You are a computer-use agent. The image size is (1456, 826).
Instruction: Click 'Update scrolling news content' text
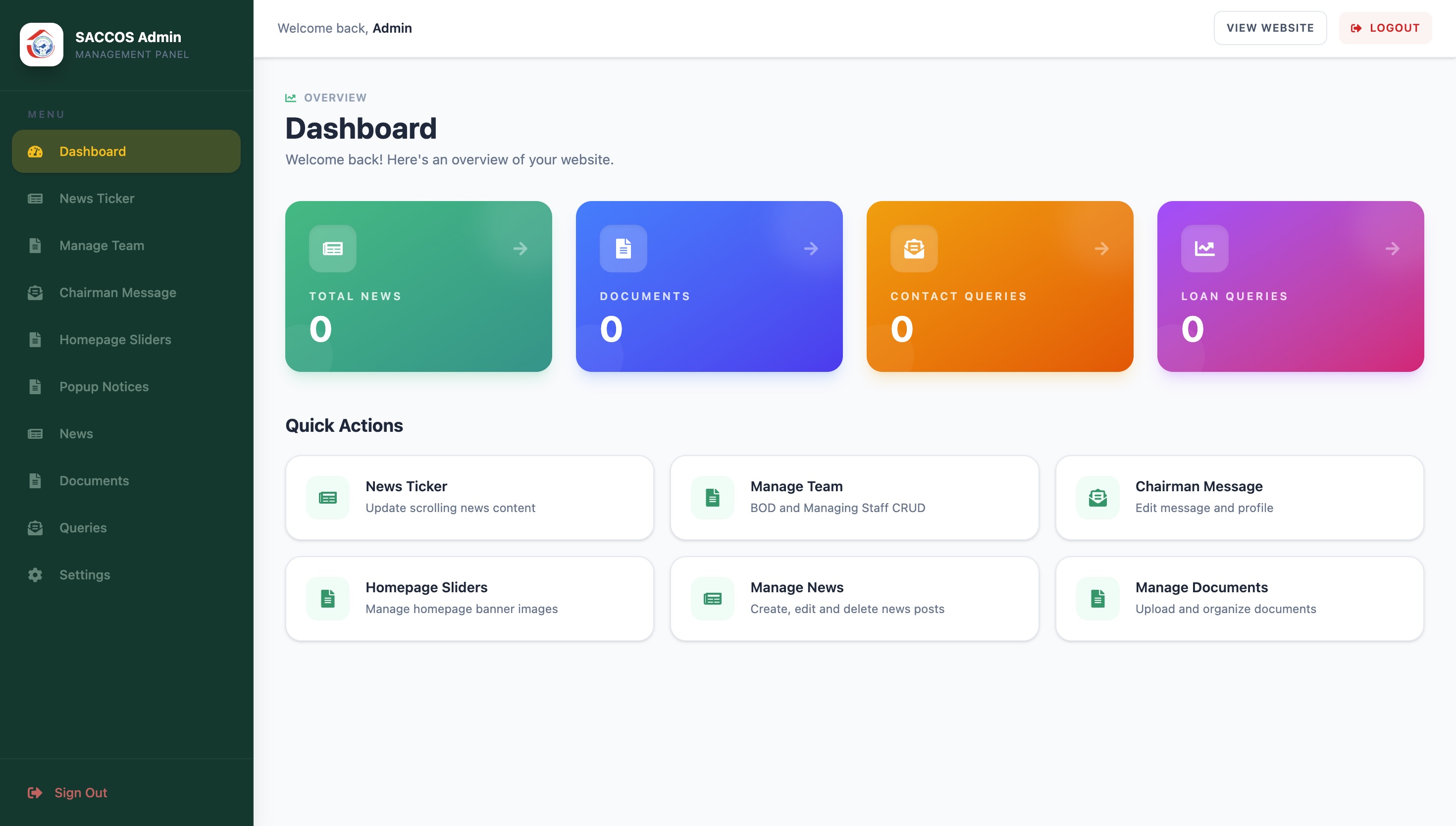coord(450,508)
